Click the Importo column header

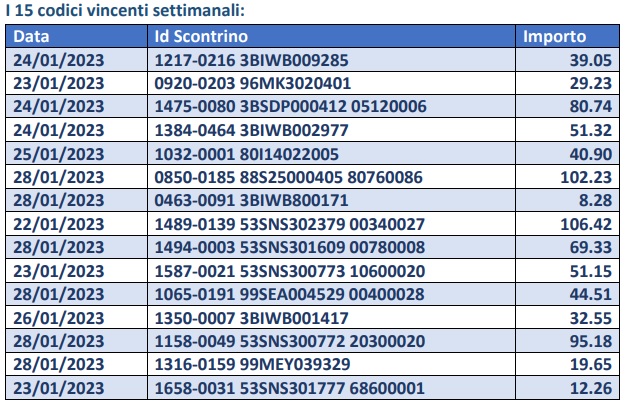click(567, 37)
